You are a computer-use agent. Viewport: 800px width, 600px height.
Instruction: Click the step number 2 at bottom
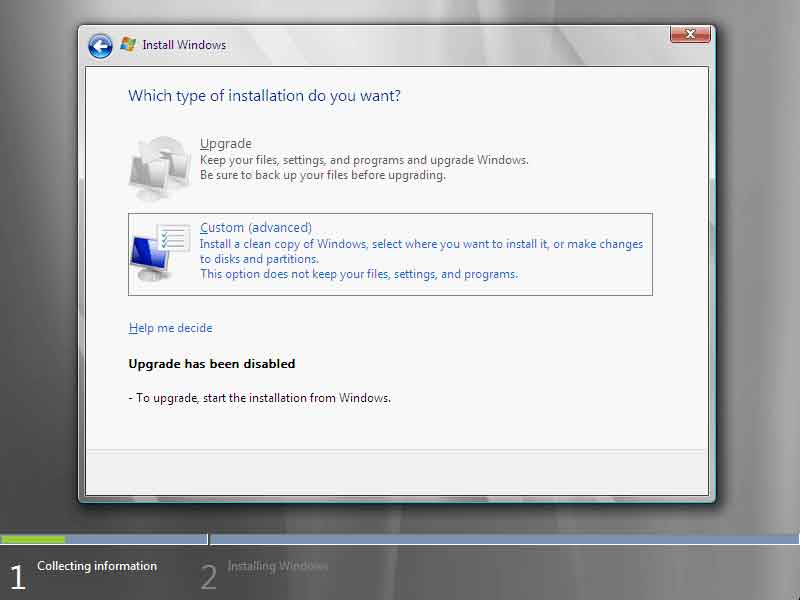(x=208, y=577)
